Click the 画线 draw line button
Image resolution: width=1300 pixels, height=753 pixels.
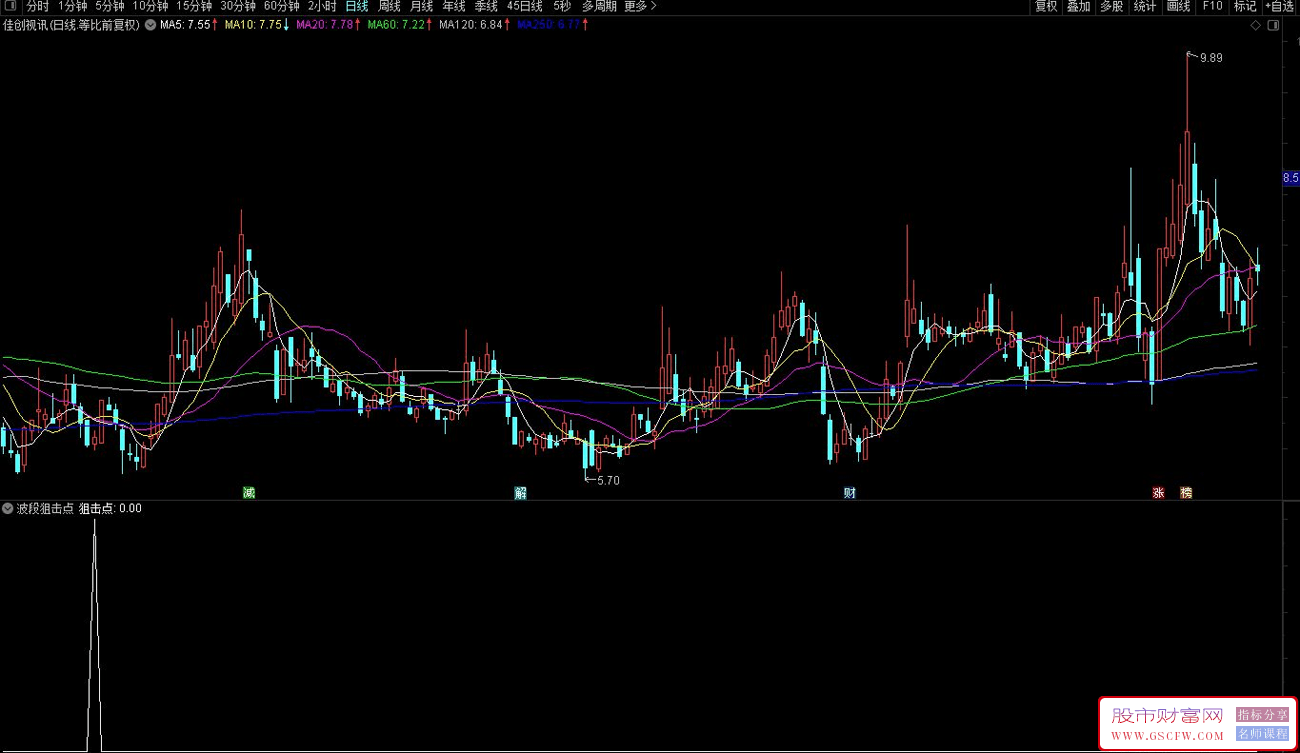[1179, 6]
